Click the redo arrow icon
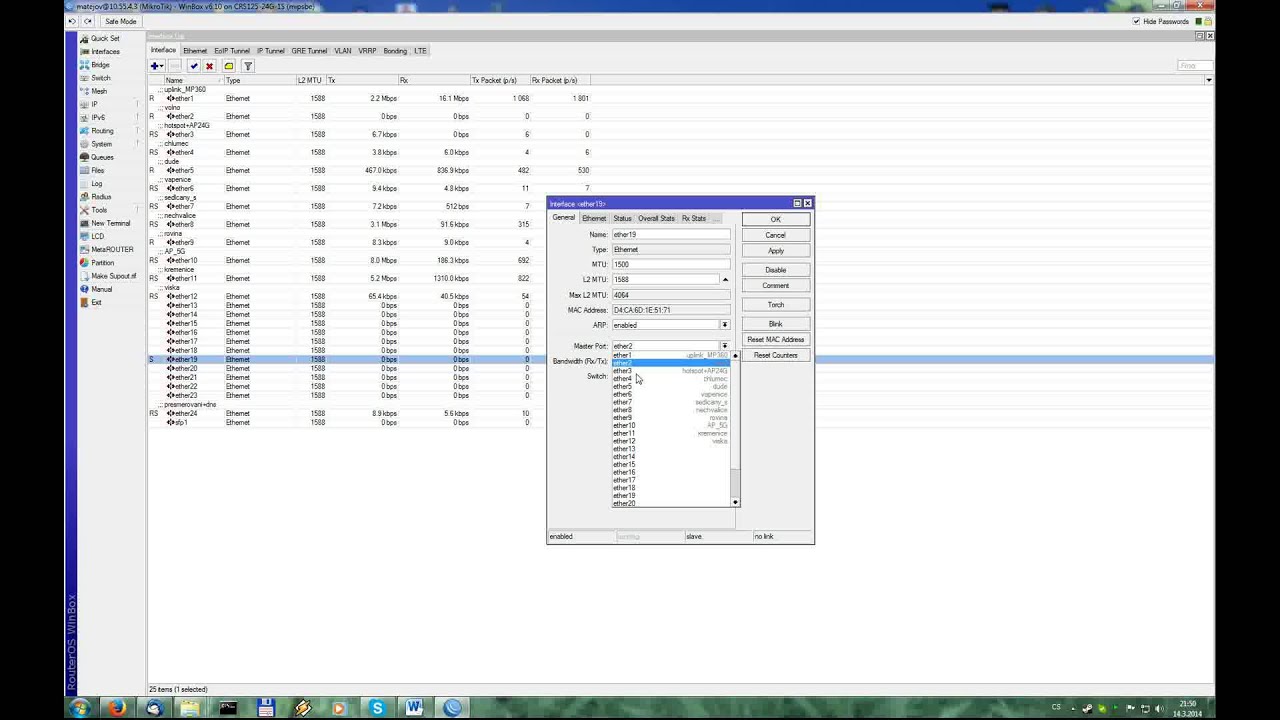Image resolution: width=1280 pixels, height=720 pixels. point(88,21)
